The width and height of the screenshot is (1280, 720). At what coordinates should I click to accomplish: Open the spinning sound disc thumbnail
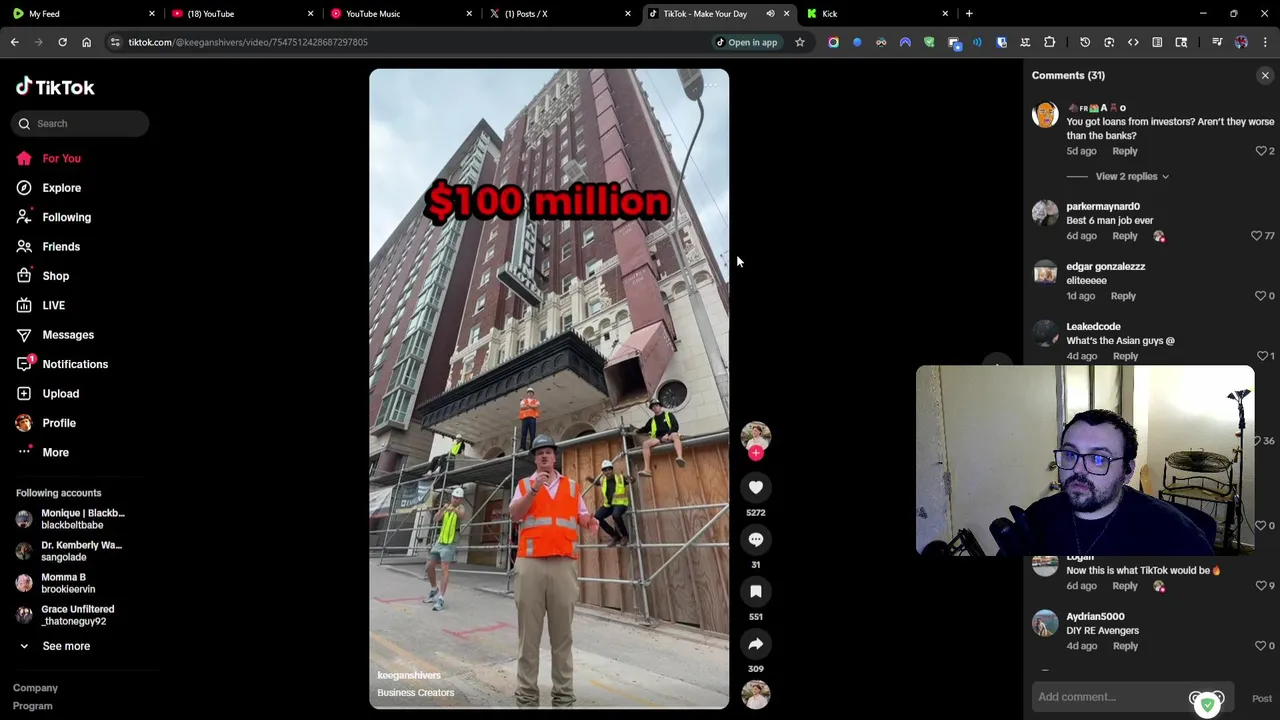click(x=756, y=694)
